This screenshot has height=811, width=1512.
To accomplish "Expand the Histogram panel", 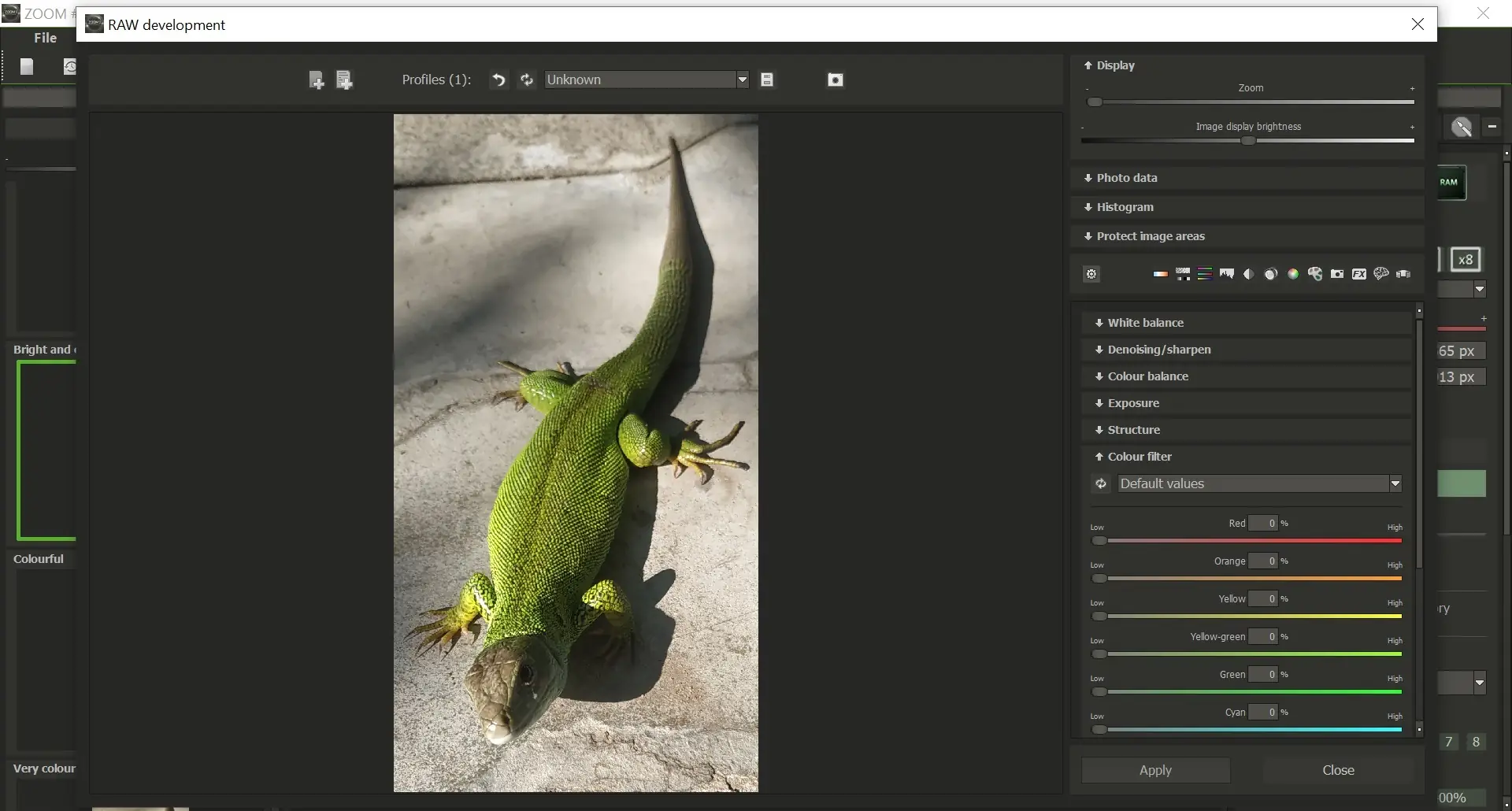I will coord(1125,207).
